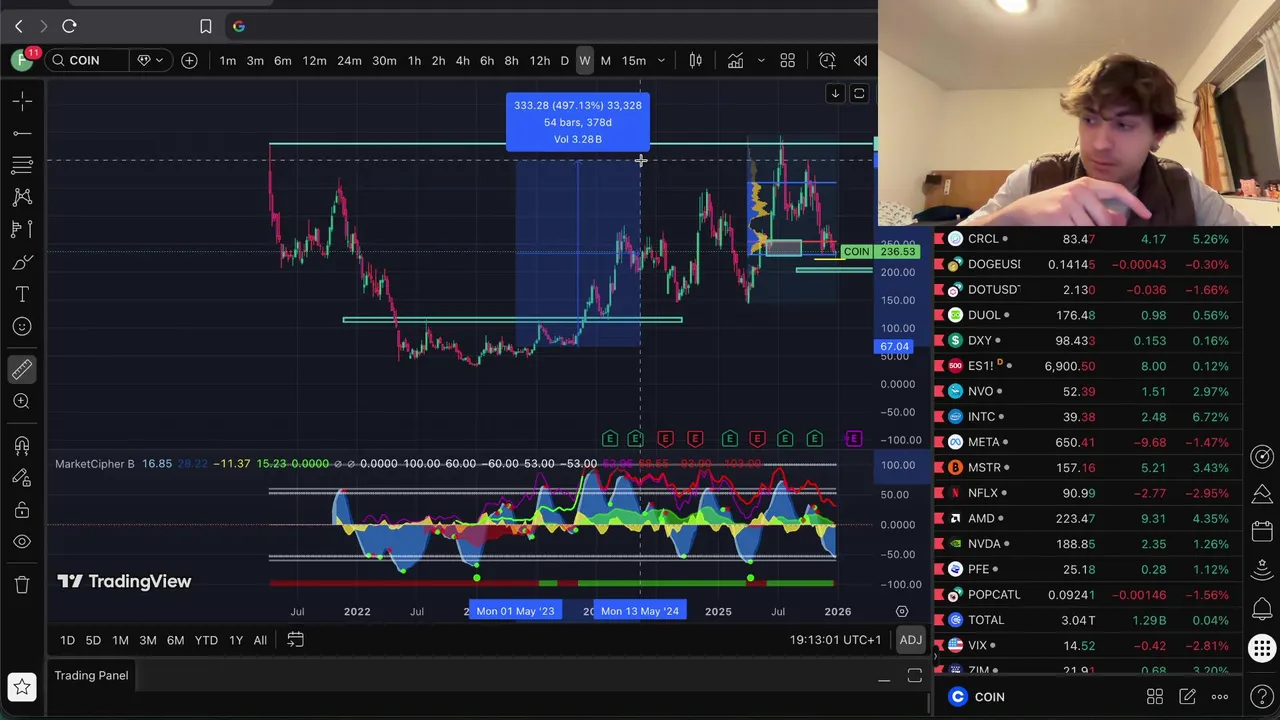Select the D daily timeframe
The width and height of the screenshot is (1280, 720).
564,61
